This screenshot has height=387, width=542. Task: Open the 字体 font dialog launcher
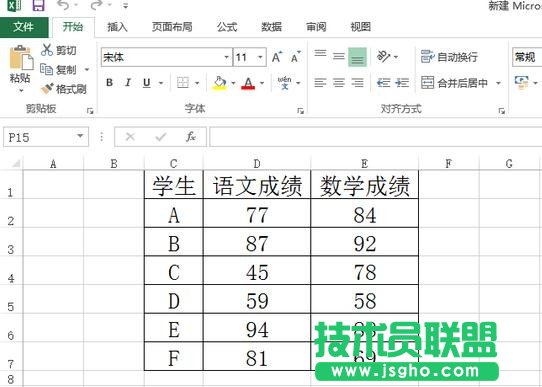[300, 111]
